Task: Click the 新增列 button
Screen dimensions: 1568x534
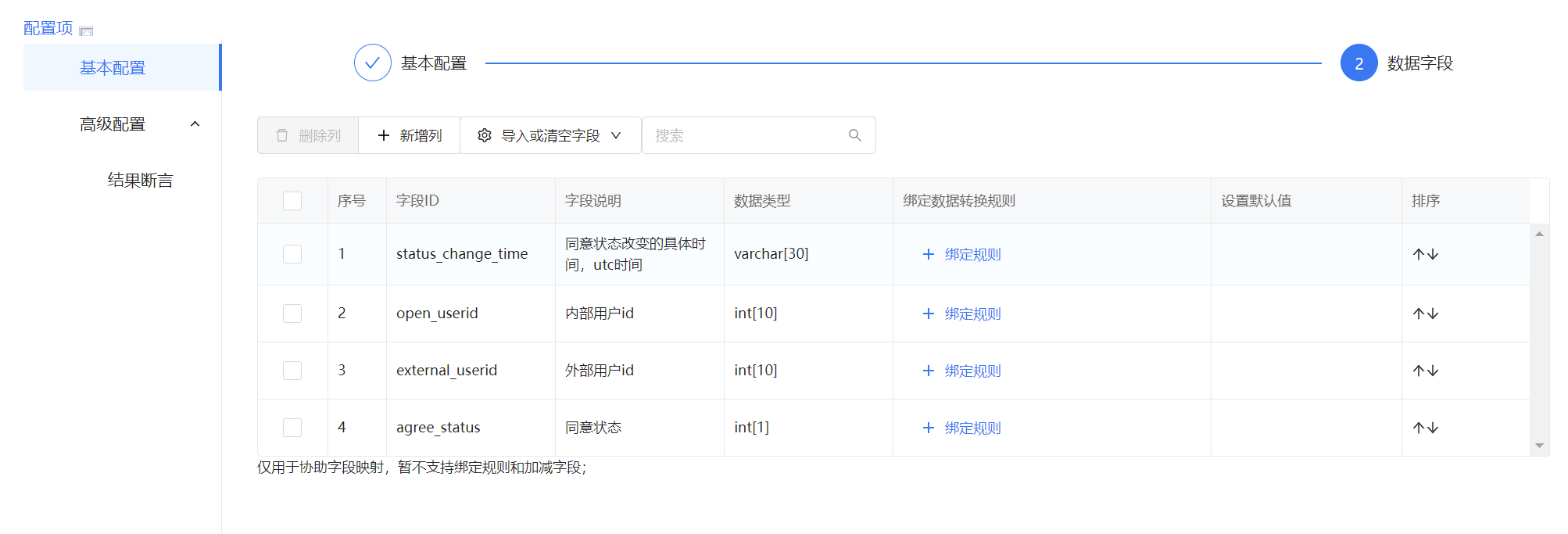Action: click(410, 135)
